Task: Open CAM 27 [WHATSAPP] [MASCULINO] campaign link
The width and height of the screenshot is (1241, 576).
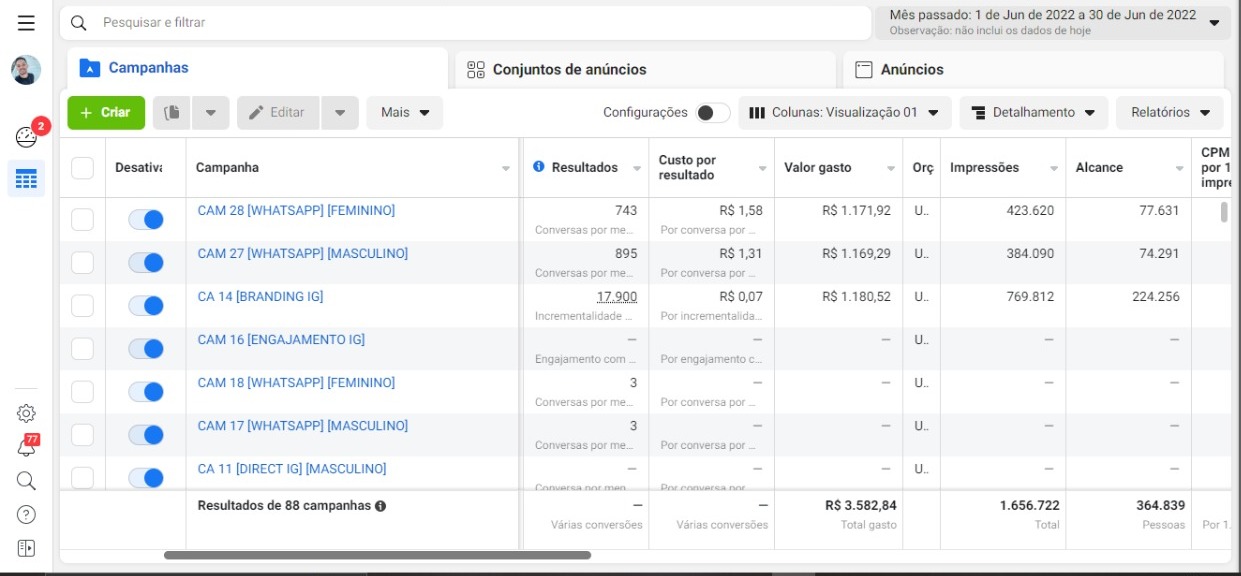Action: 302,254
